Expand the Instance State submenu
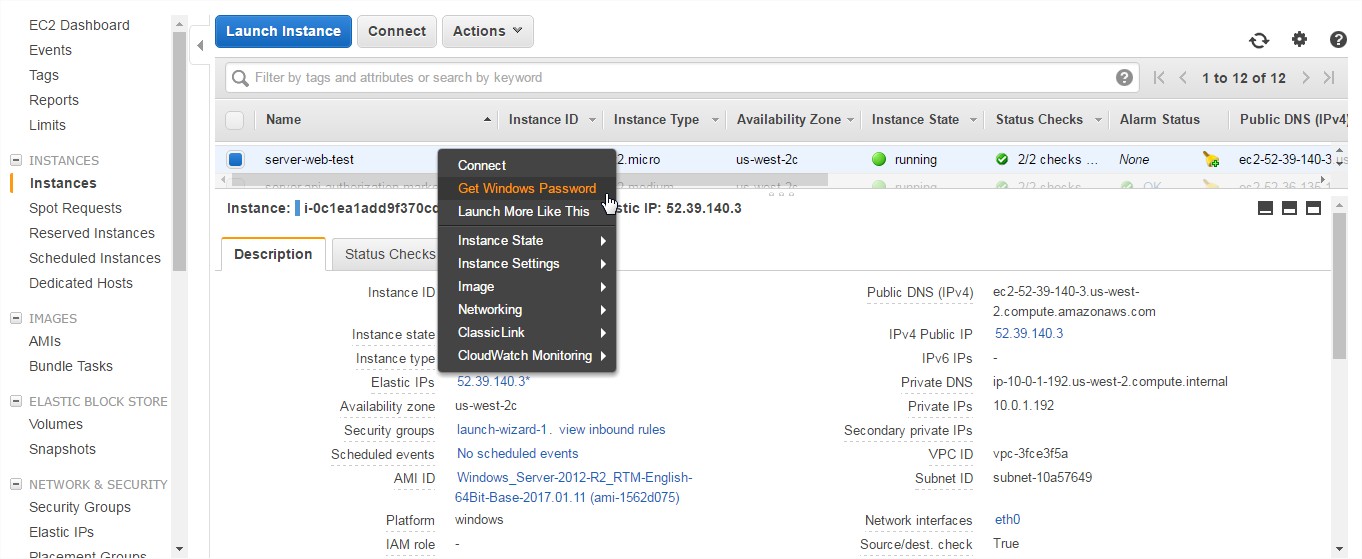This screenshot has width=1362, height=559. (527, 240)
